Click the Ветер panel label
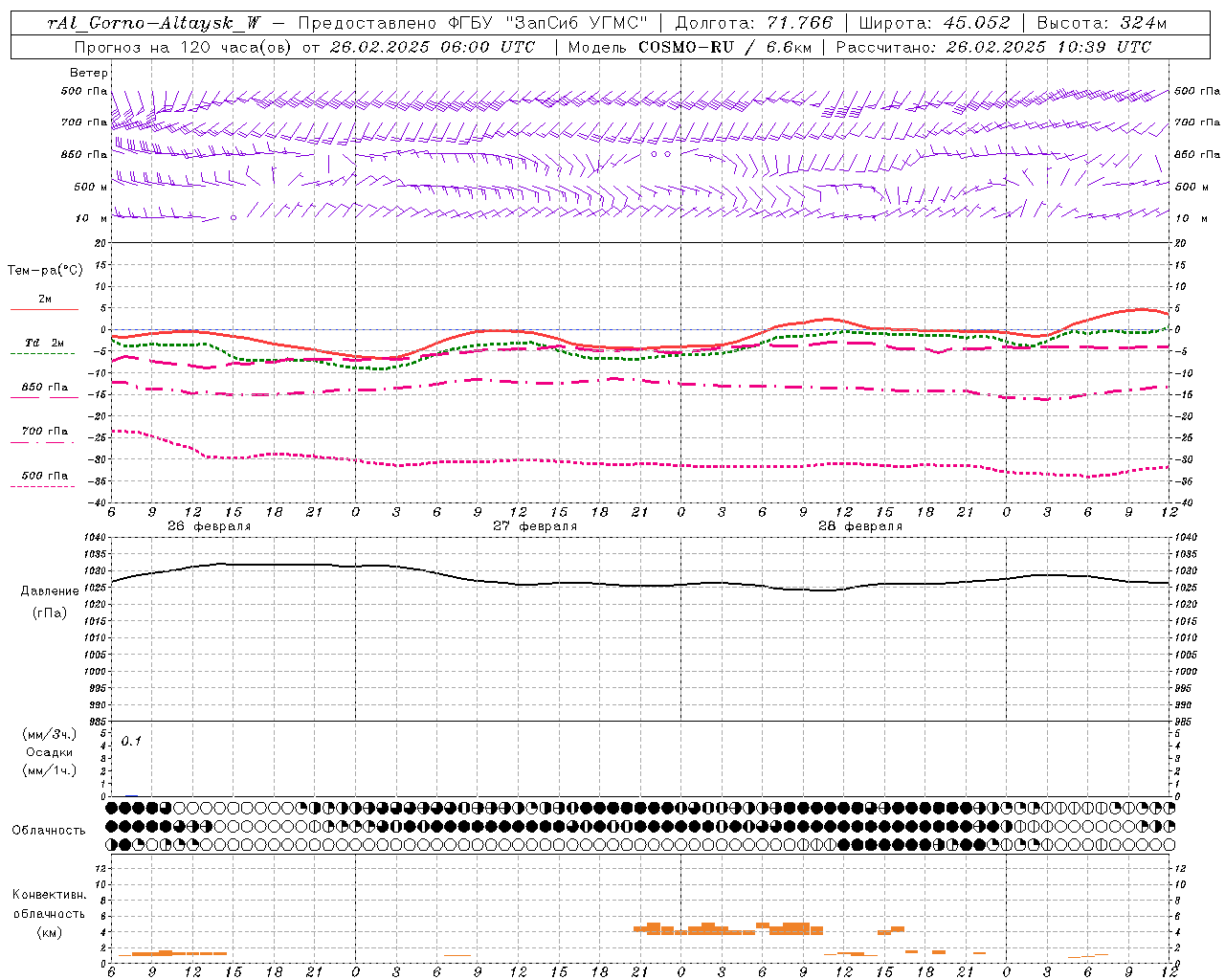1225x980 pixels. tap(89, 73)
